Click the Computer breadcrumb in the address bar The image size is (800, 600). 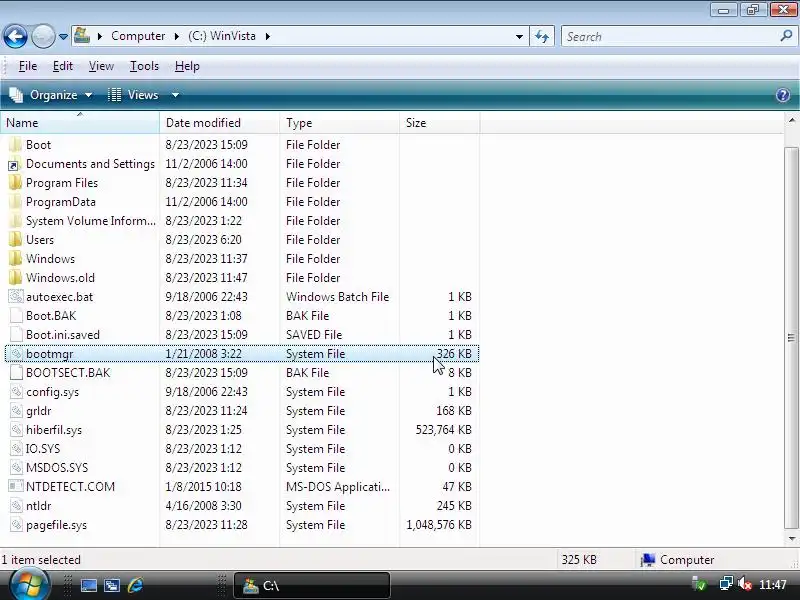click(x=138, y=36)
